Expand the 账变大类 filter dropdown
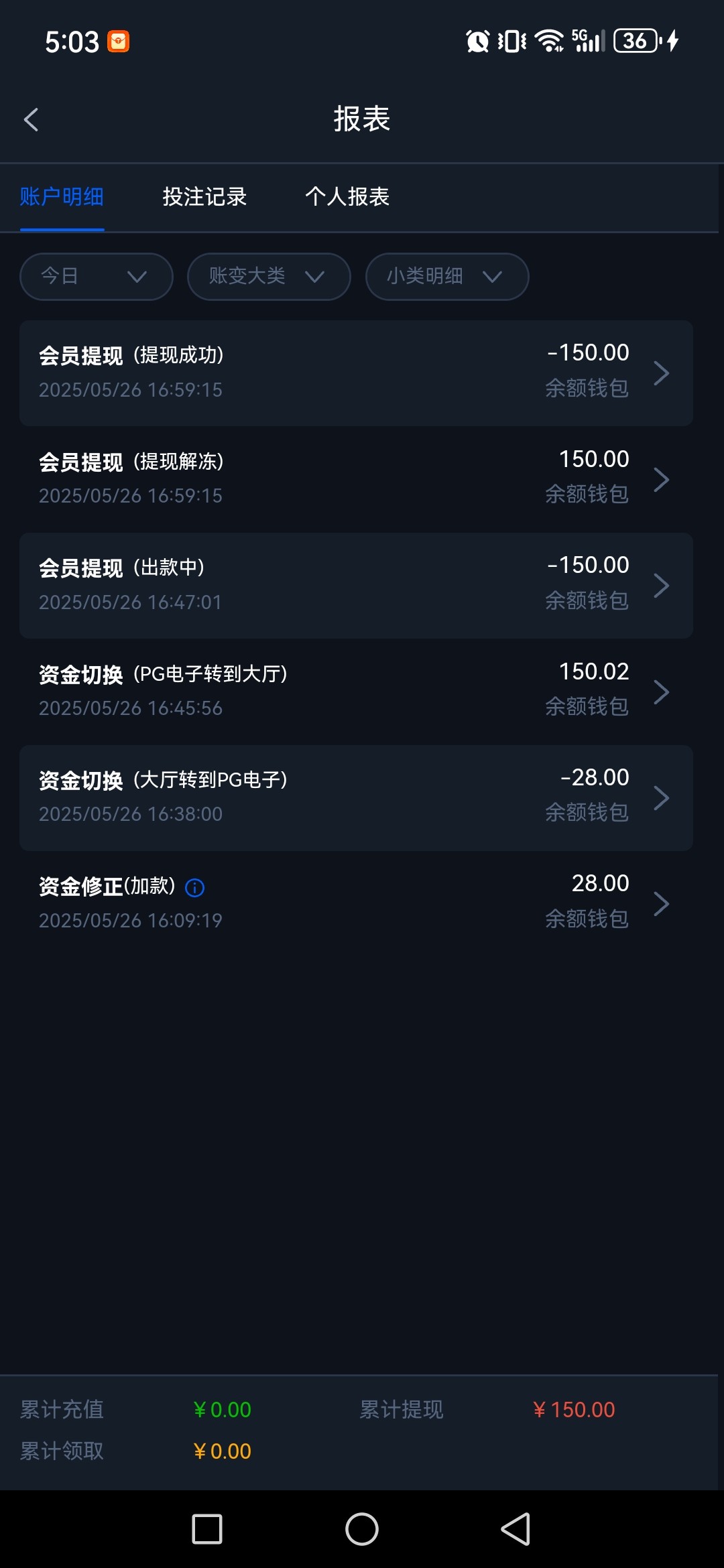 (269, 277)
